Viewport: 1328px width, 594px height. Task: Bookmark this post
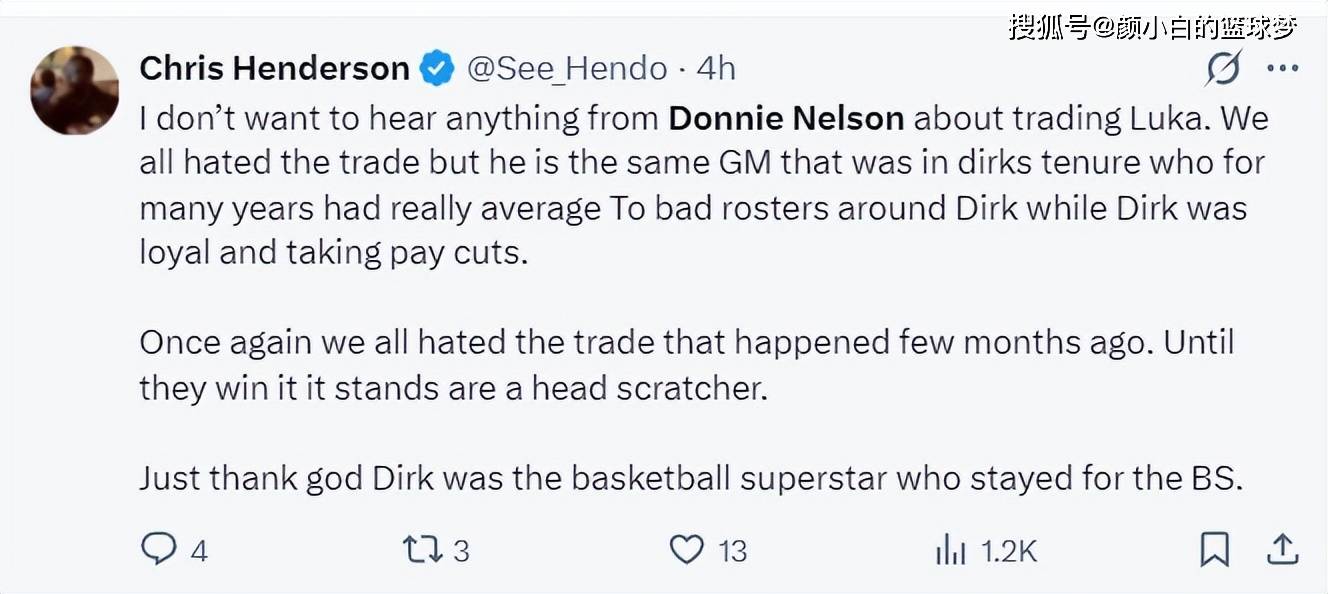[x=1214, y=549]
